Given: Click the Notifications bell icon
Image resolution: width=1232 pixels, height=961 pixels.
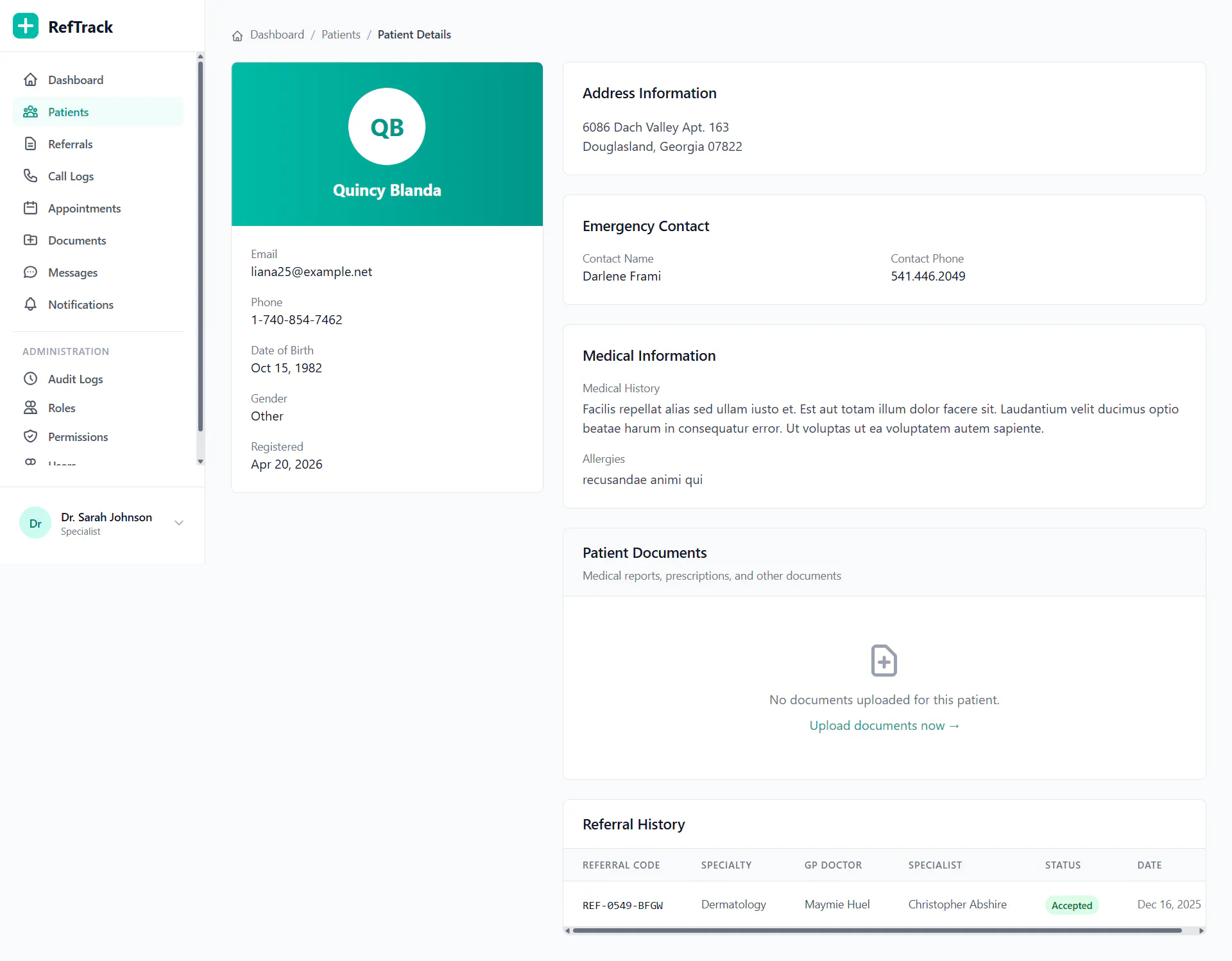Looking at the screenshot, I should pos(30,304).
